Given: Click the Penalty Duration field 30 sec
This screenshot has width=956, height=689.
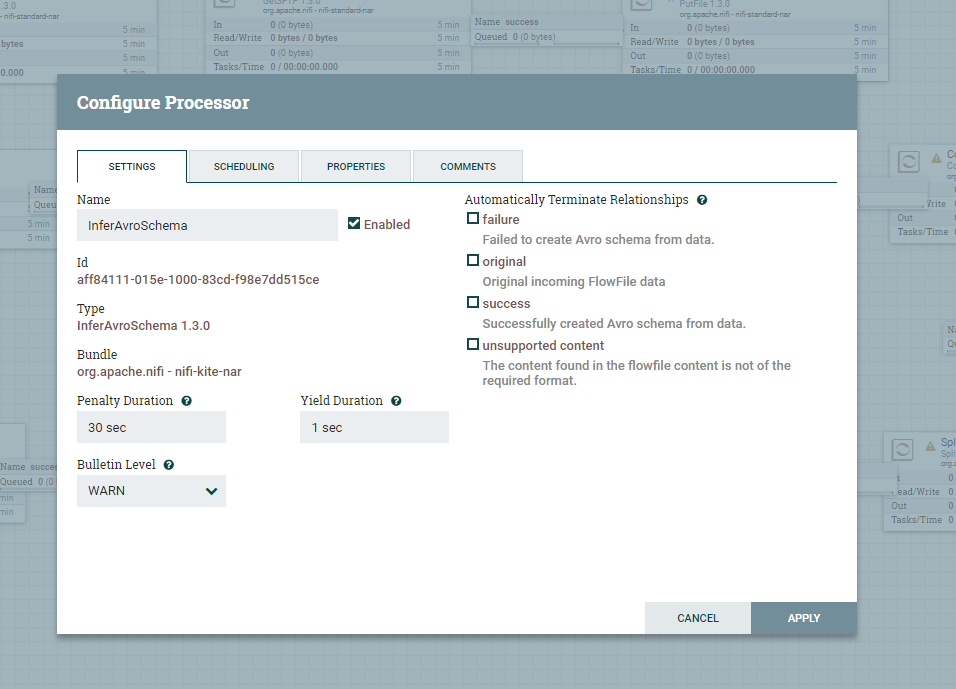Looking at the screenshot, I should click(151, 427).
